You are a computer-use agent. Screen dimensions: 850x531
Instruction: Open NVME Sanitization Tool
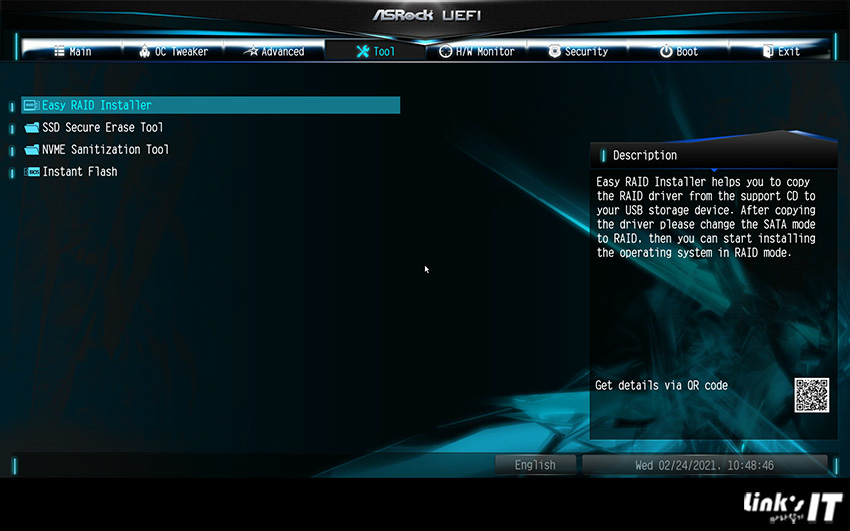tap(105, 150)
